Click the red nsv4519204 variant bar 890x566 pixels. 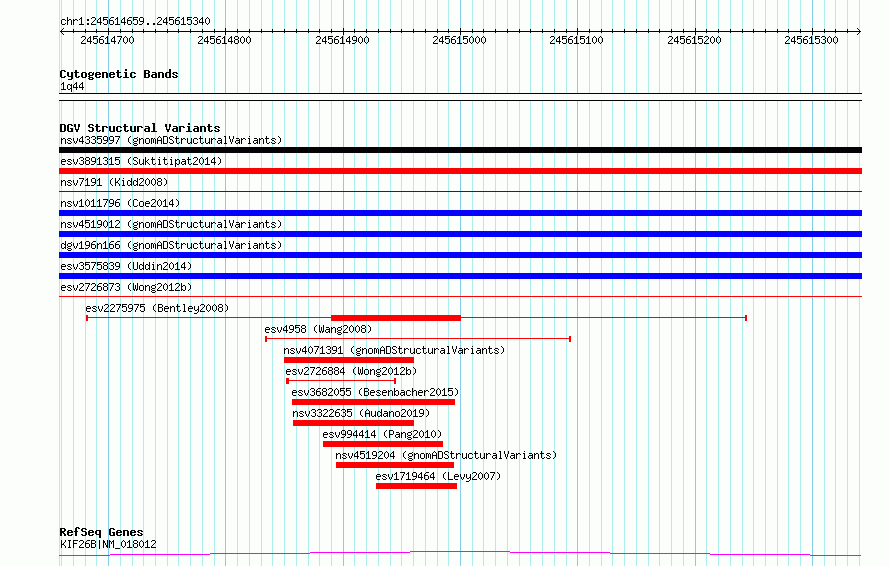click(x=394, y=465)
